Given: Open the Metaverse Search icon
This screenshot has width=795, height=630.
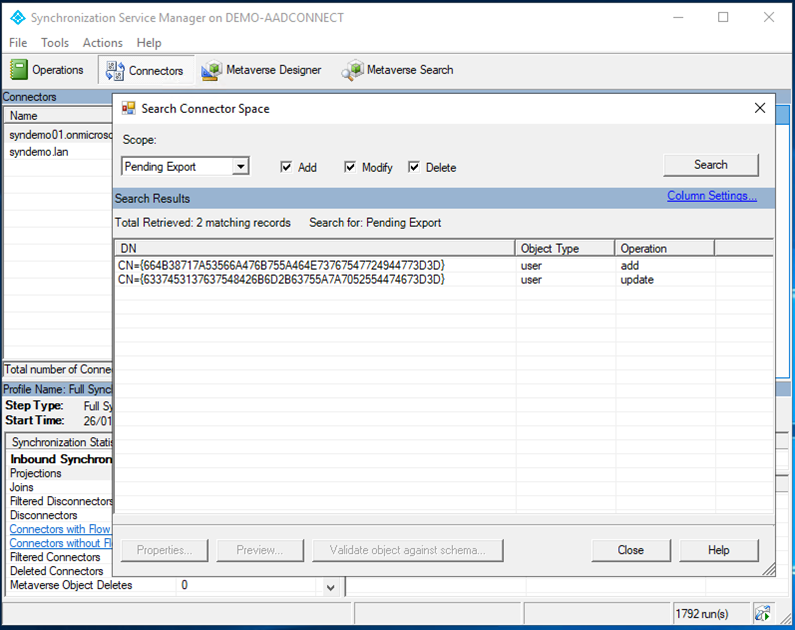Looking at the screenshot, I should point(352,70).
